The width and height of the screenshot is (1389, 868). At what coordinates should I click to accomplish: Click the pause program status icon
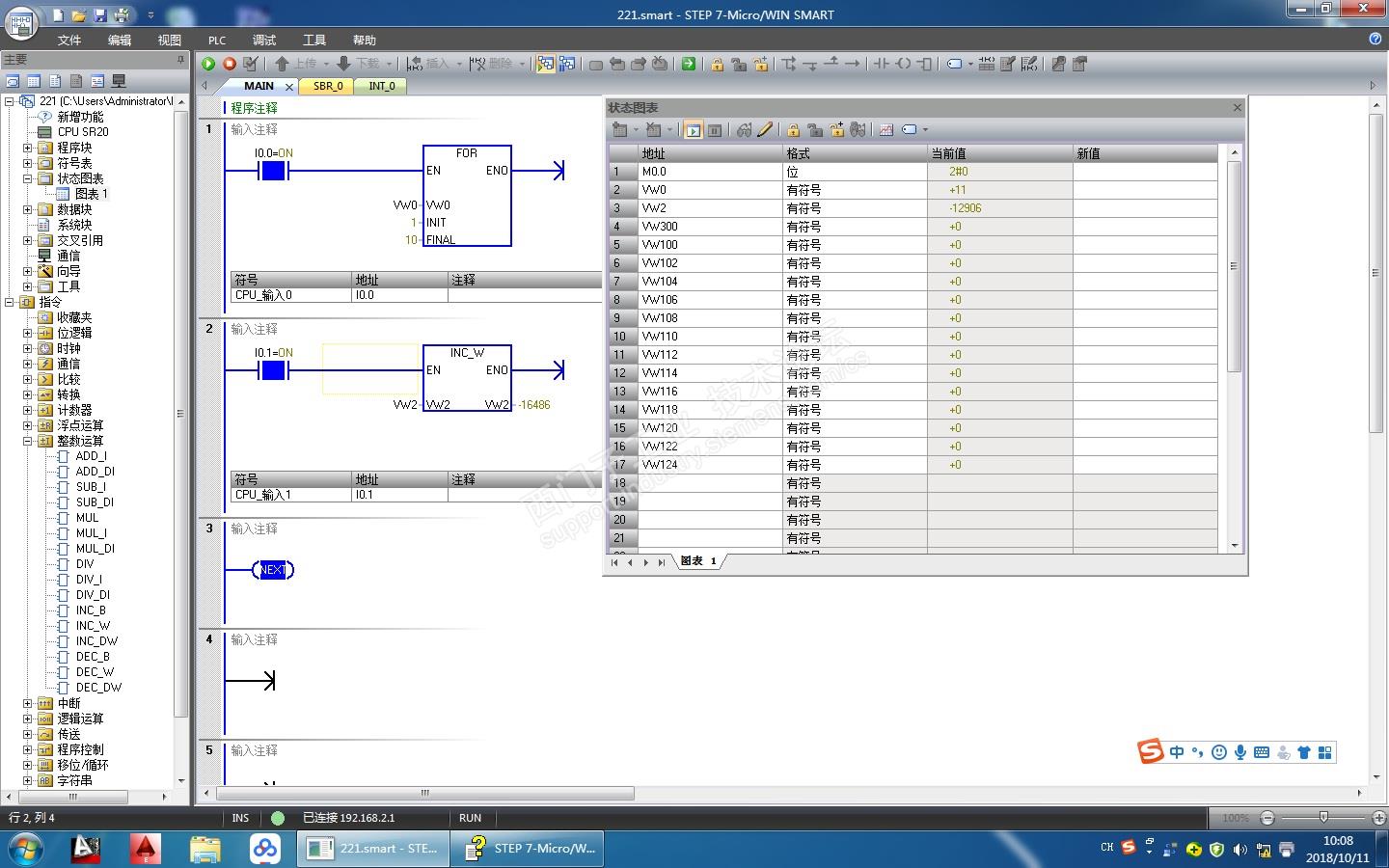tap(567, 64)
